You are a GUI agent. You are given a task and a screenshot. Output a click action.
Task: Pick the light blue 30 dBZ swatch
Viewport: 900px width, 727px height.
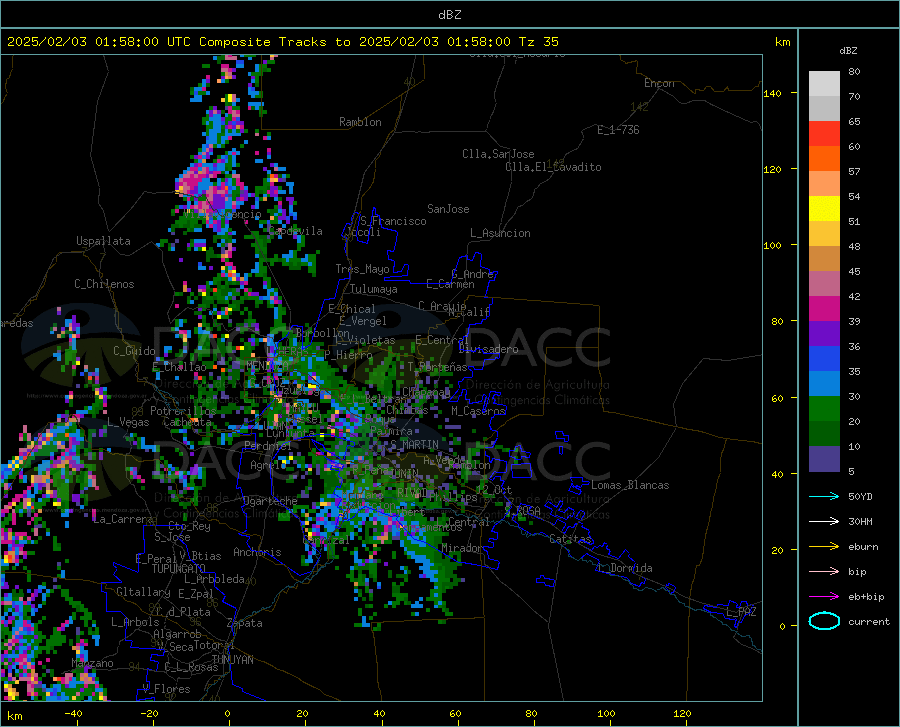824,384
